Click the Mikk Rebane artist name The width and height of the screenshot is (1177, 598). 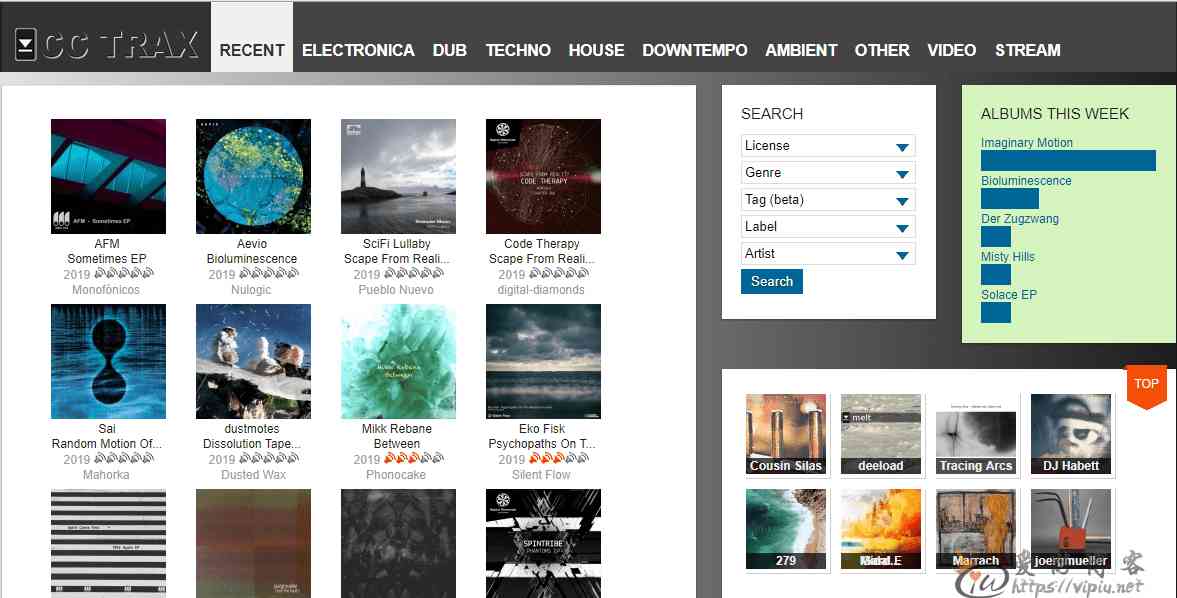396,429
